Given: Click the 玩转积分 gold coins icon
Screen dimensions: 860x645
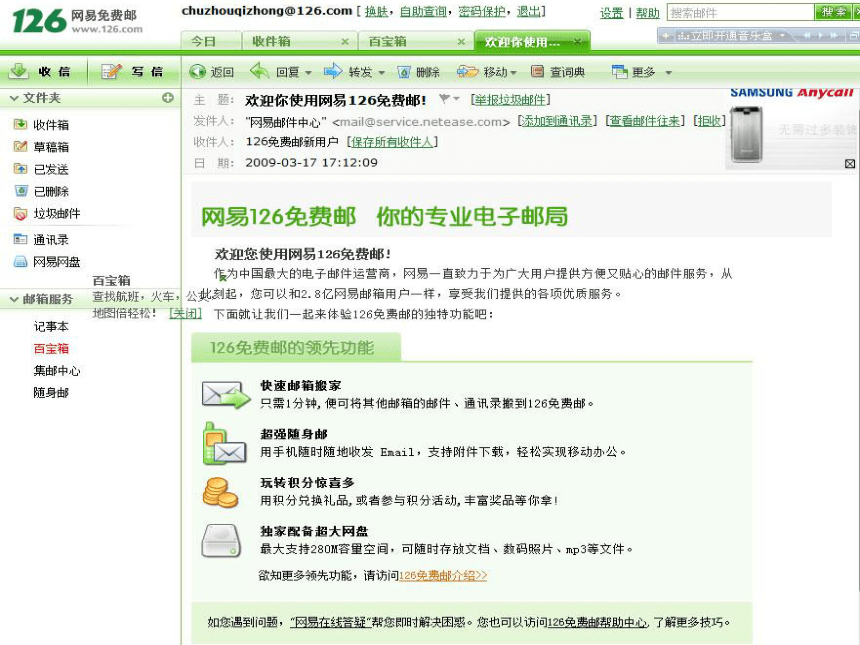Looking at the screenshot, I should (220, 491).
